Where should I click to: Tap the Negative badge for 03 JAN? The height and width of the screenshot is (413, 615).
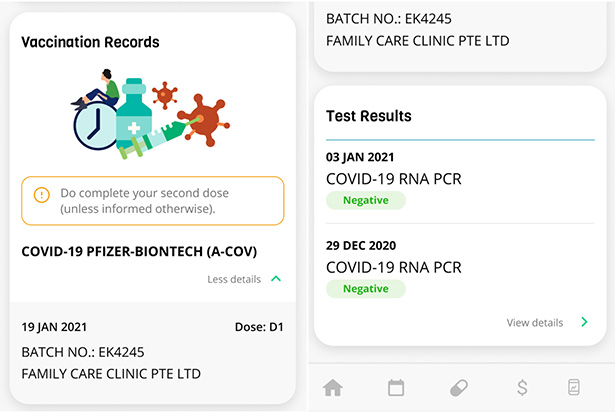coord(366,200)
